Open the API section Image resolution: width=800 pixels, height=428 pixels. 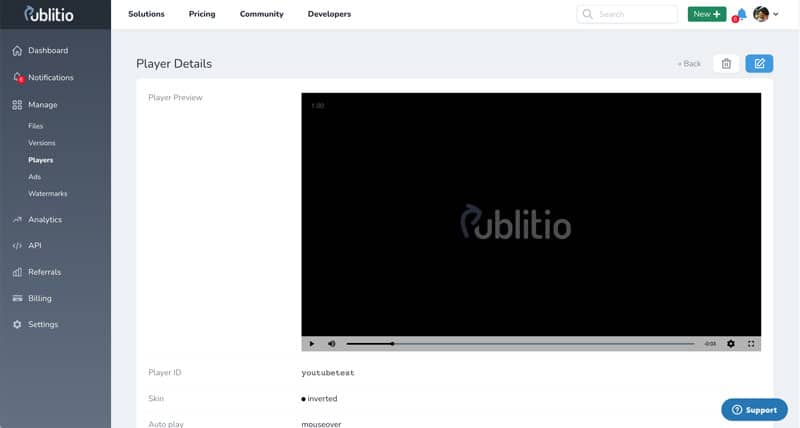coord(35,245)
